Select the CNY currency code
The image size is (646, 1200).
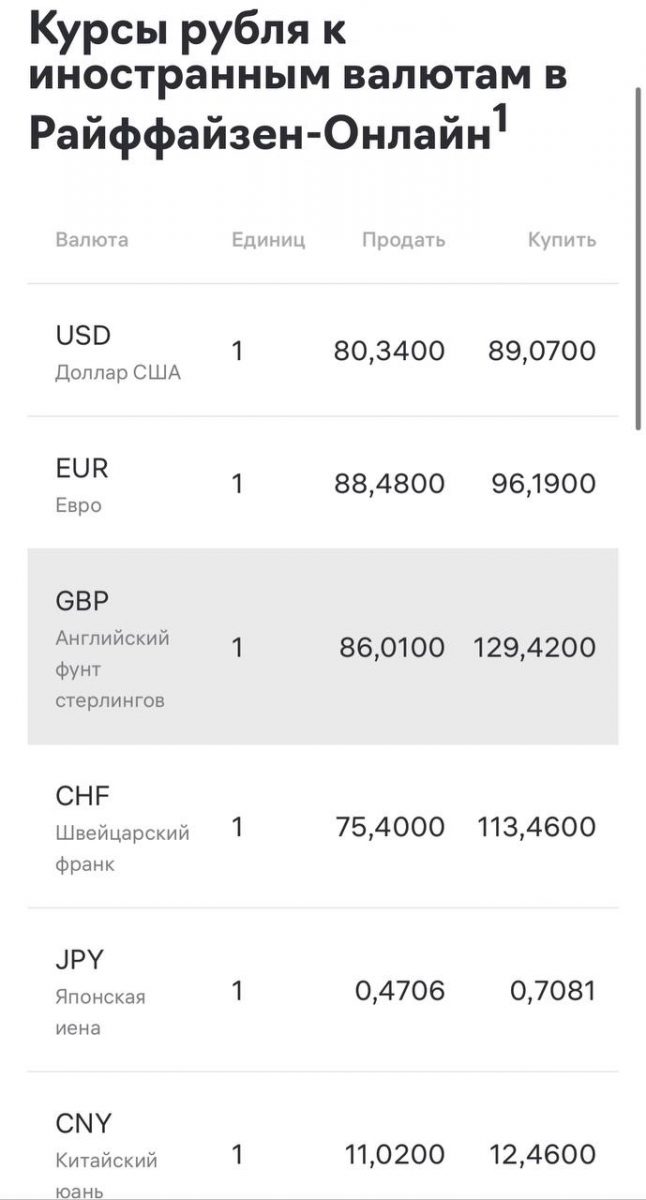coord(84,1124)
